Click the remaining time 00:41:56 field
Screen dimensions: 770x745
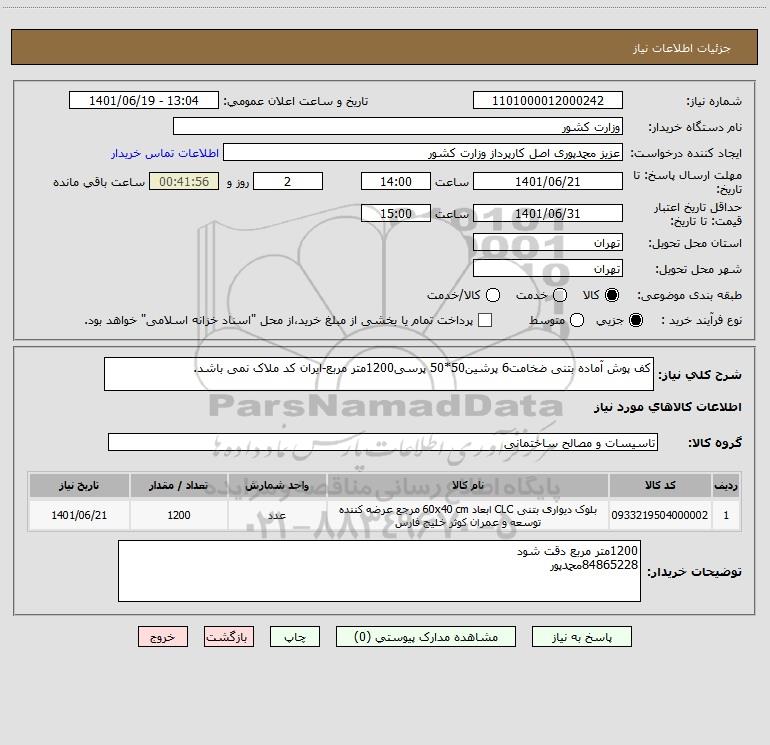point(184,181)
